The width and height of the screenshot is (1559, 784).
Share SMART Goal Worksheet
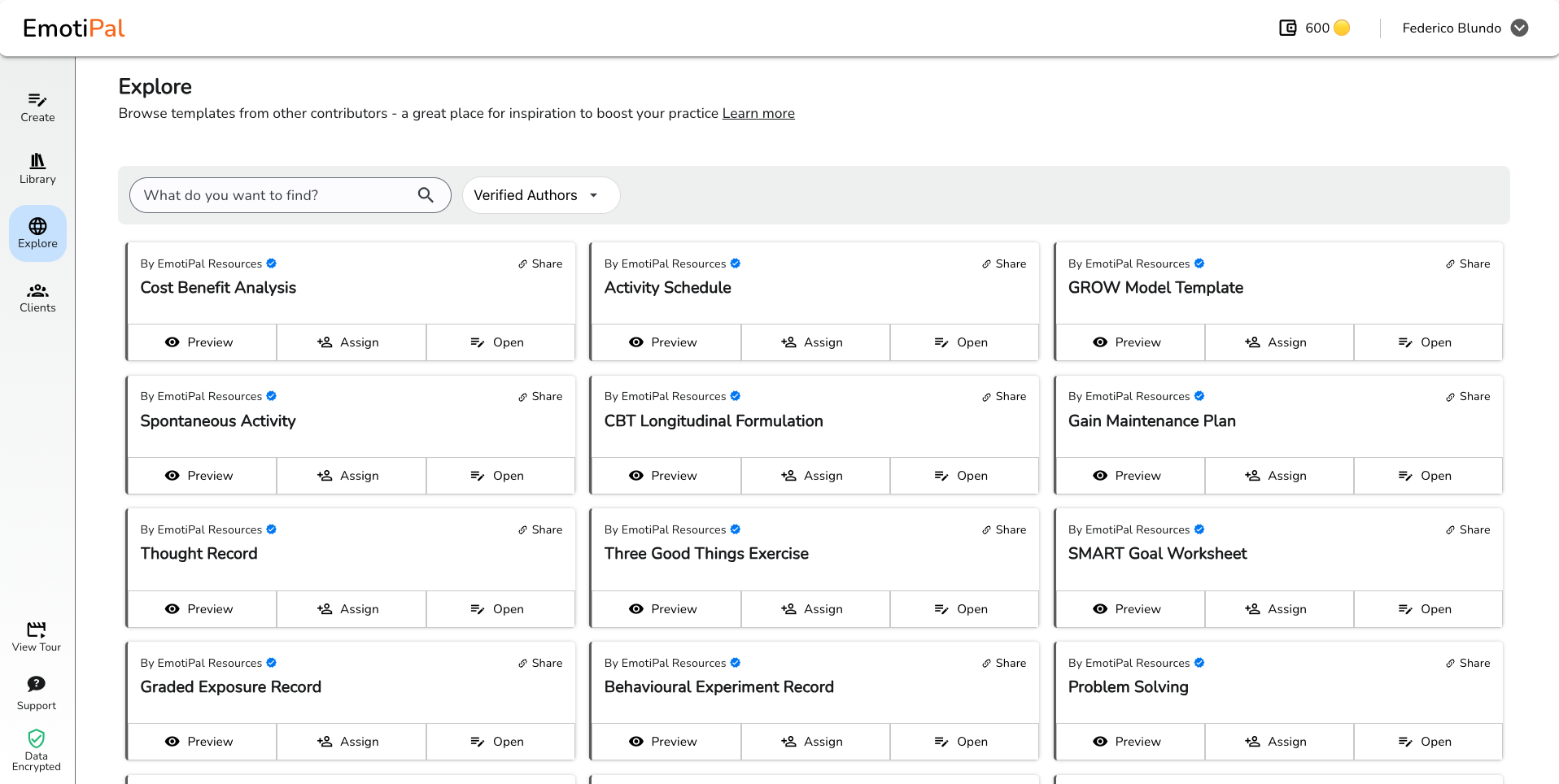click(x=1468, y=529)
